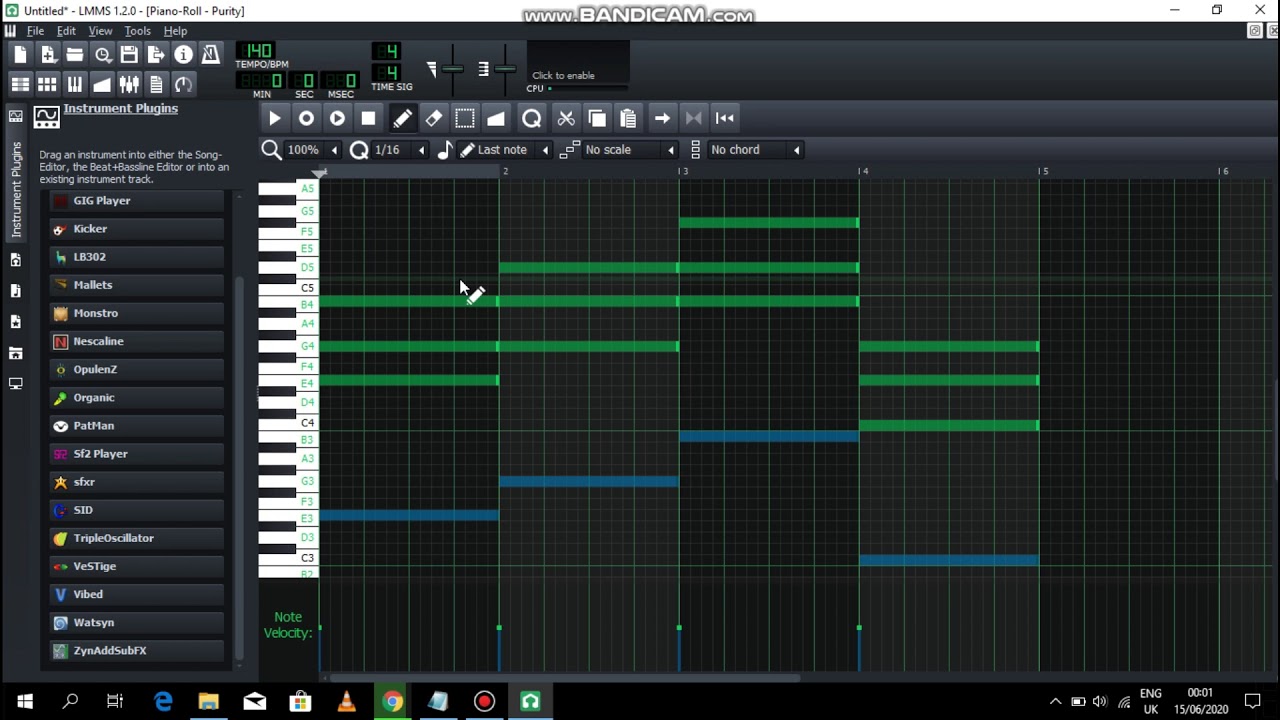Select the Erase mode tool
1280x720 pixels.
[433, 118]
